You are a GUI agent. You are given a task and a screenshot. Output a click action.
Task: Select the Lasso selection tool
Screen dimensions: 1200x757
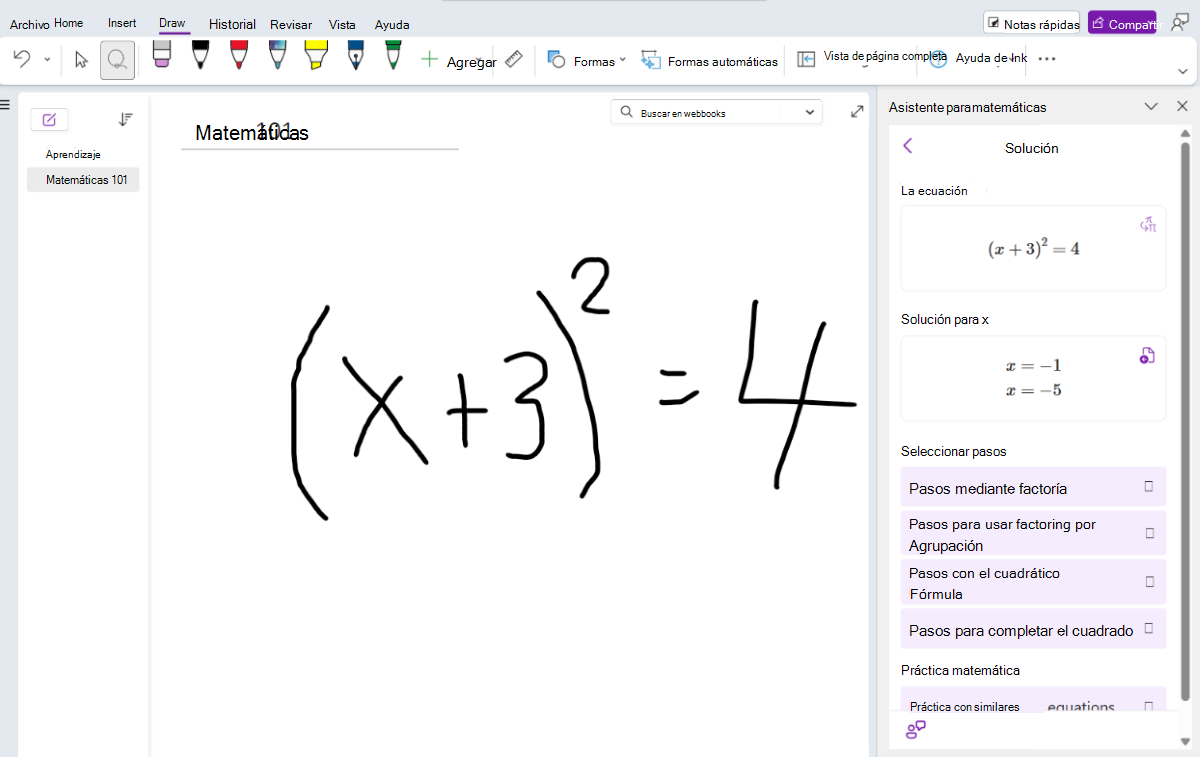coord(117,60)
